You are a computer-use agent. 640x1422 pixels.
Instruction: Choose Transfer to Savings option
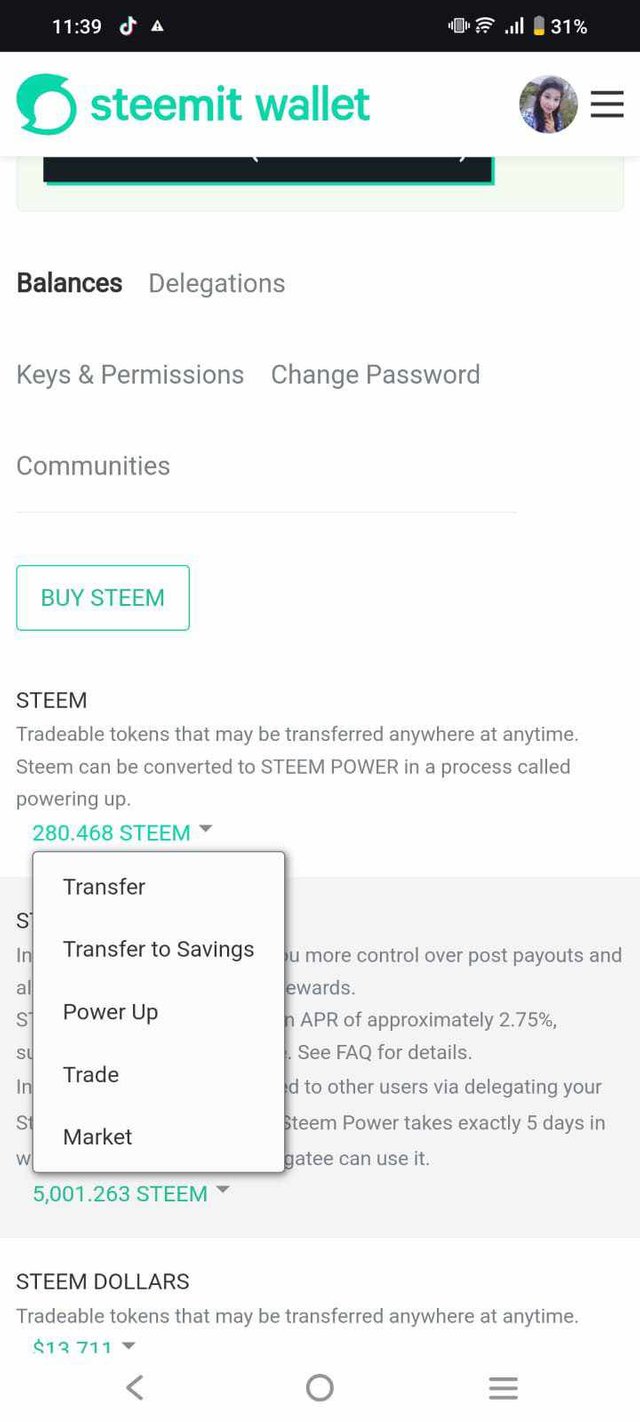[x=158, y=949]
